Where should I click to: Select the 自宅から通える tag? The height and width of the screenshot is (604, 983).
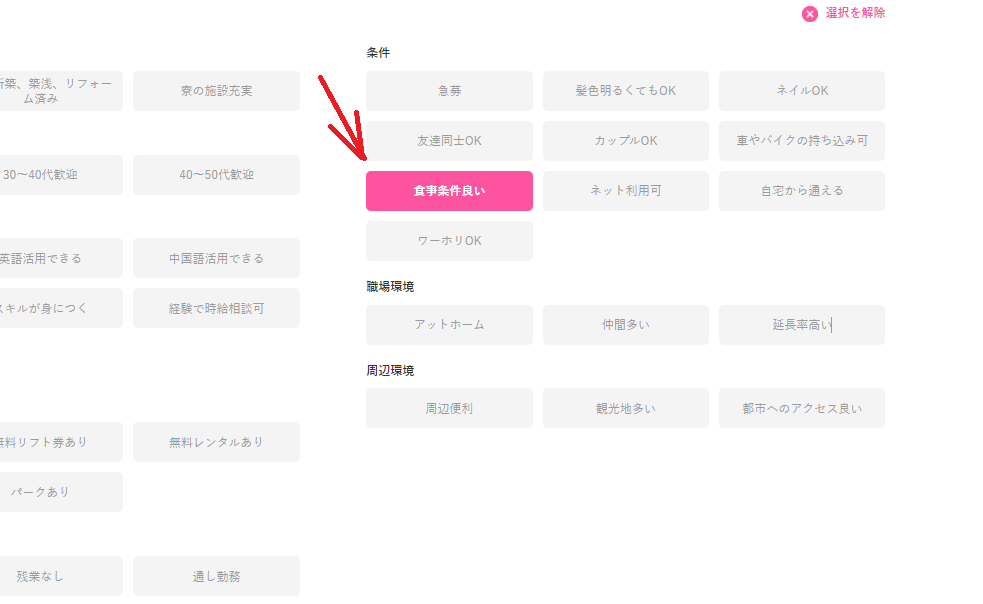click(802, 191)
